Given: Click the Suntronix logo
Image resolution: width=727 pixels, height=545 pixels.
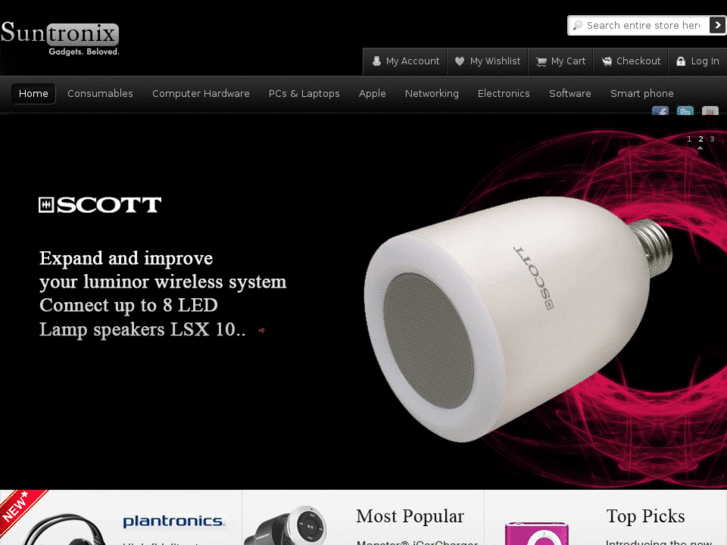Looking at the screenshot, I should coord(60,38).
